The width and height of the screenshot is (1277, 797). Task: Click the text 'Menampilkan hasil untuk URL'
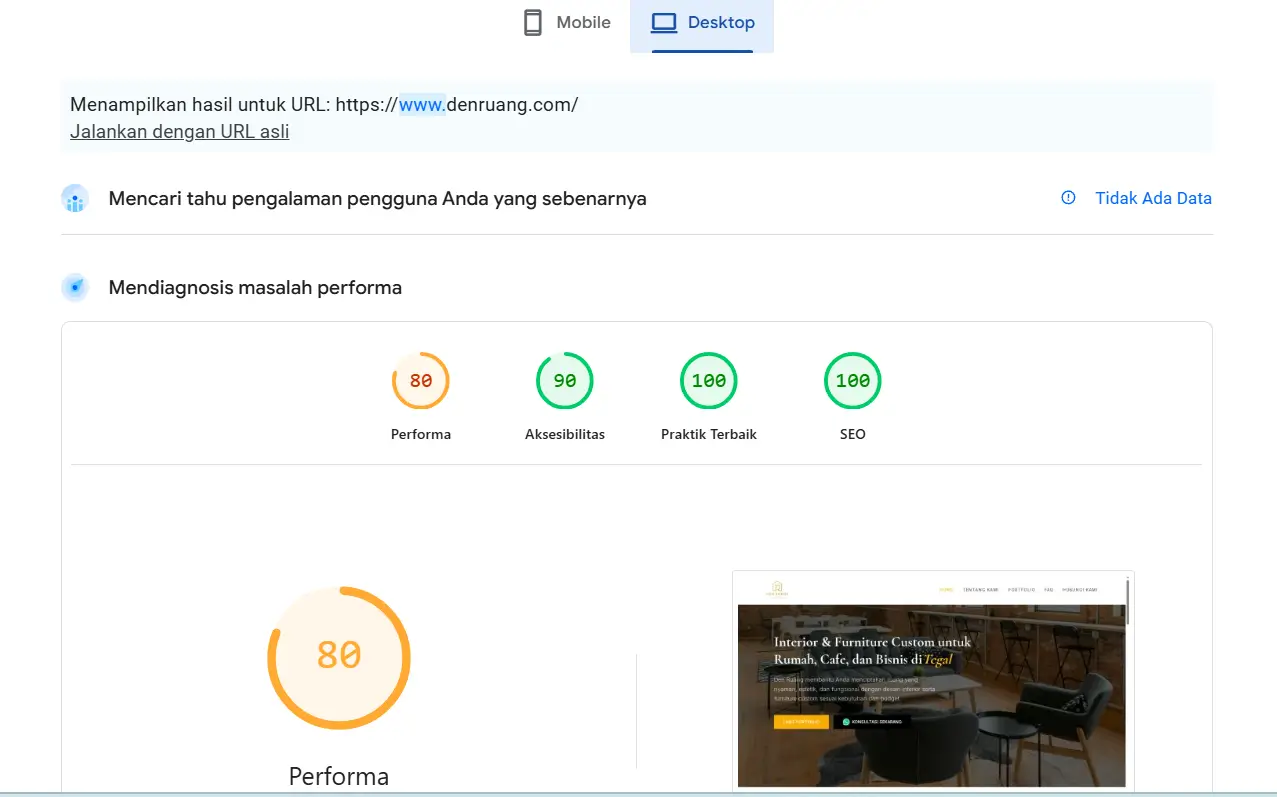point(198,104)
